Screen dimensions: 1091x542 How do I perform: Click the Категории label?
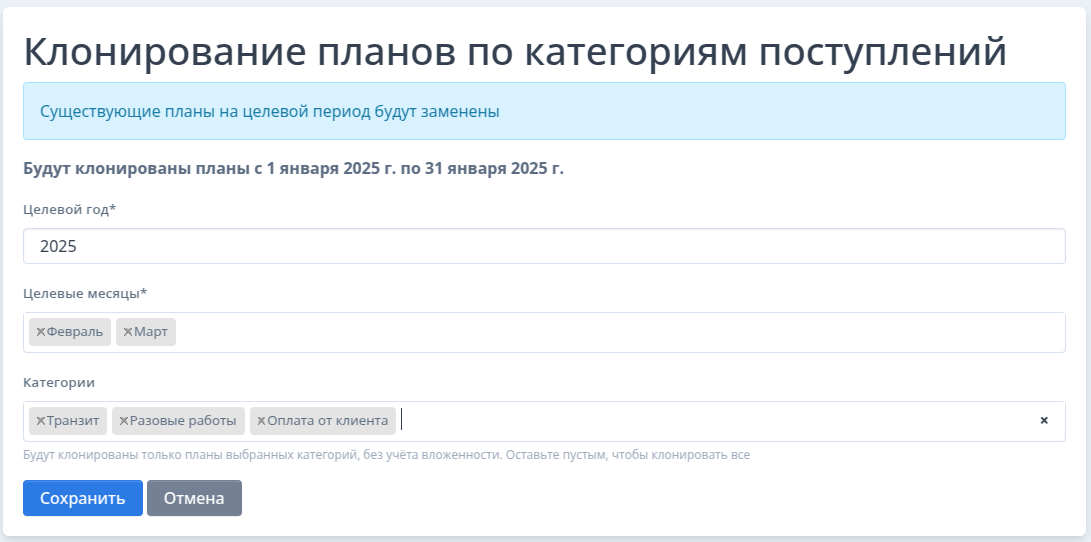coord(59,383)
